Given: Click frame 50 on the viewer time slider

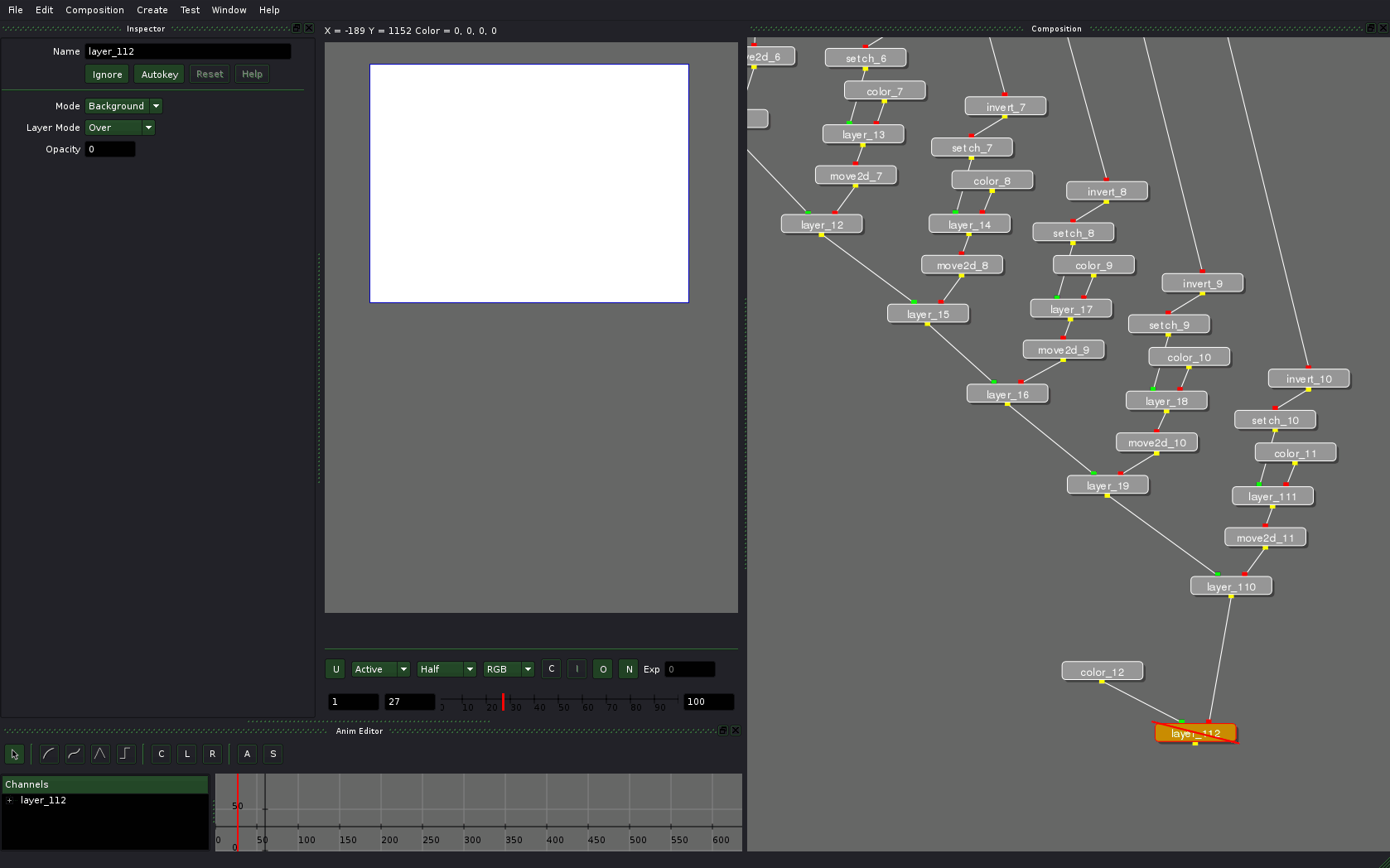Looking at the screenshot, I should (563, 702).
